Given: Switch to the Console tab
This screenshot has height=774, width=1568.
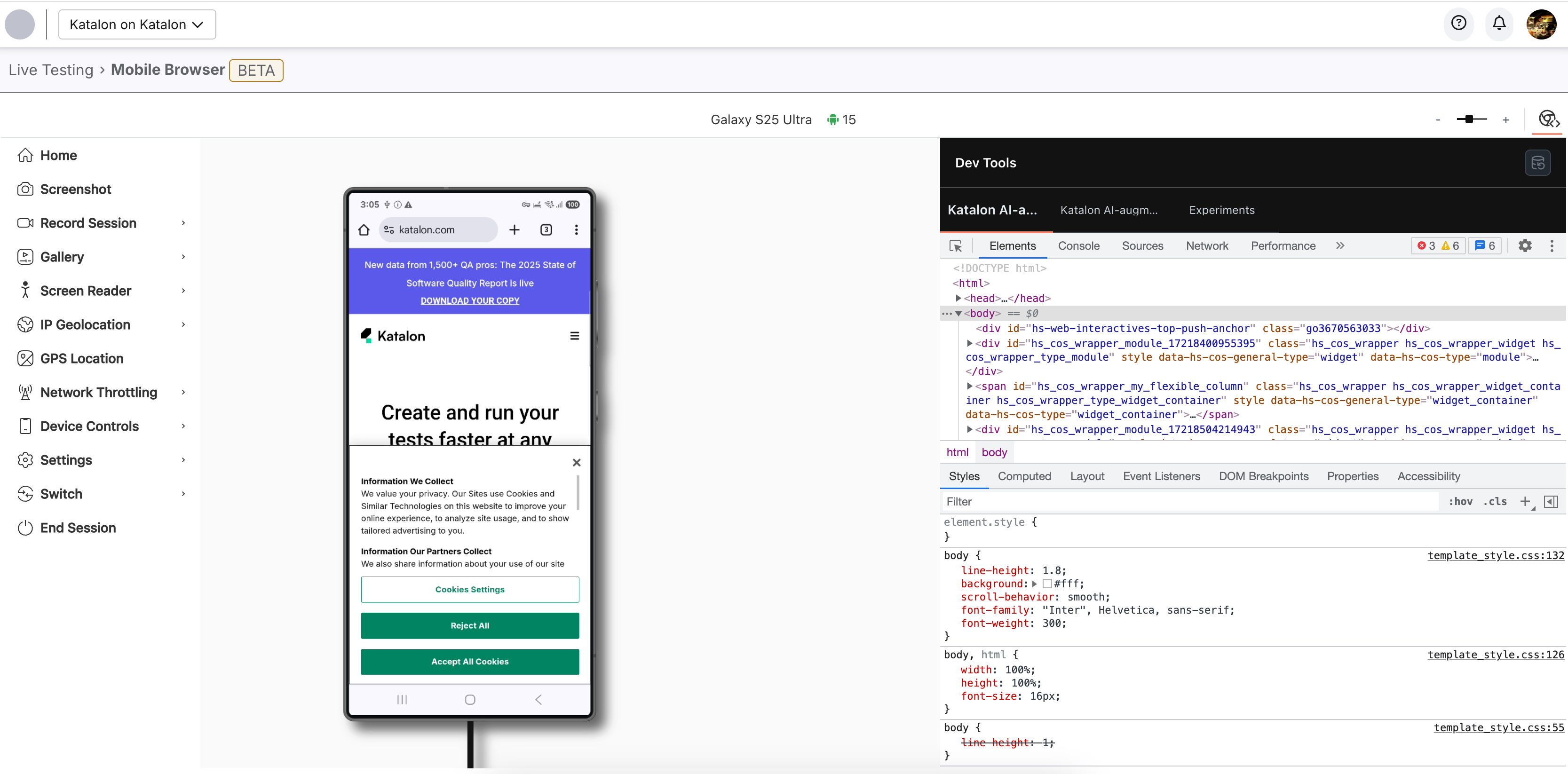Looking at the screenshot, I should [x=1078, y=246].
